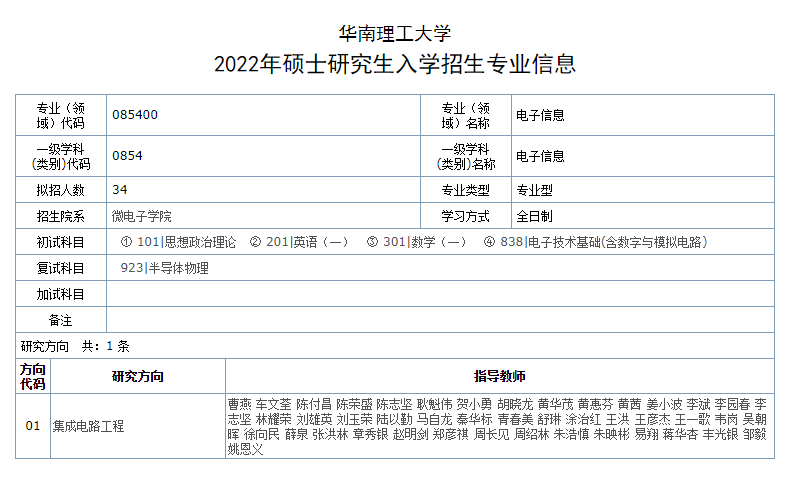The height and width of the screenshot is (482, 792).
Task: Click advisor name 曹燕
Action: 239,404
